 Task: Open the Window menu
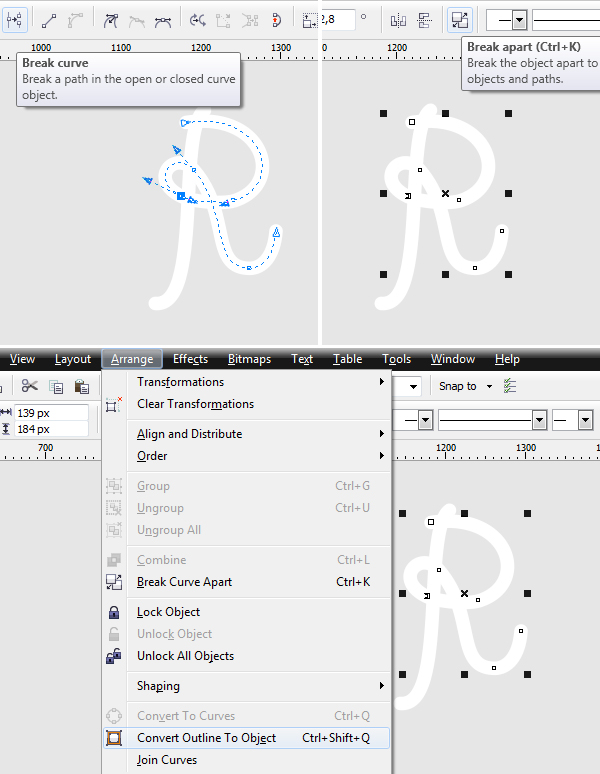452,359
